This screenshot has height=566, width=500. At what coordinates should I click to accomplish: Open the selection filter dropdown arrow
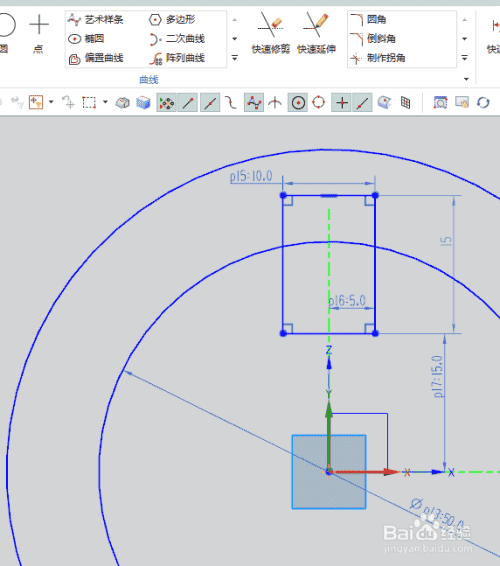[x=51, y=102]
